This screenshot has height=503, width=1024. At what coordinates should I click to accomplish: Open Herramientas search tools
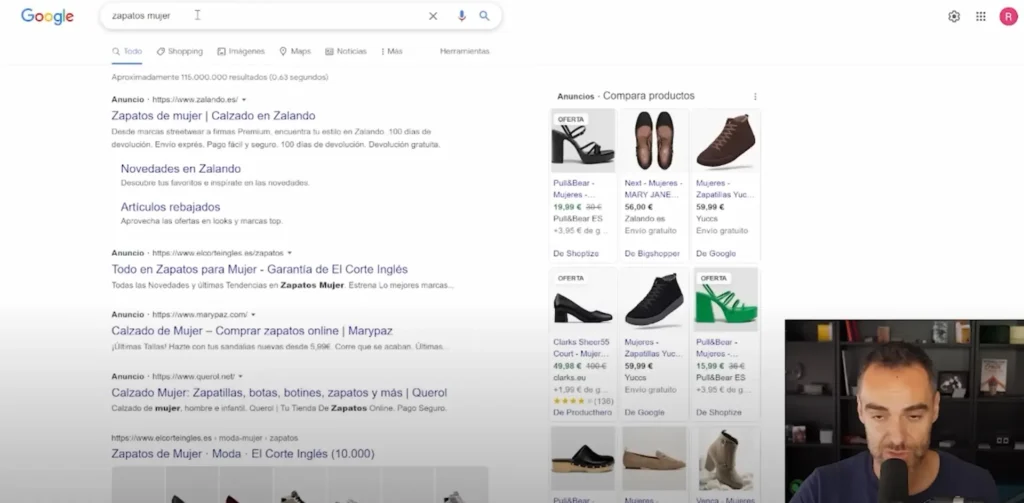coord(464,51)
